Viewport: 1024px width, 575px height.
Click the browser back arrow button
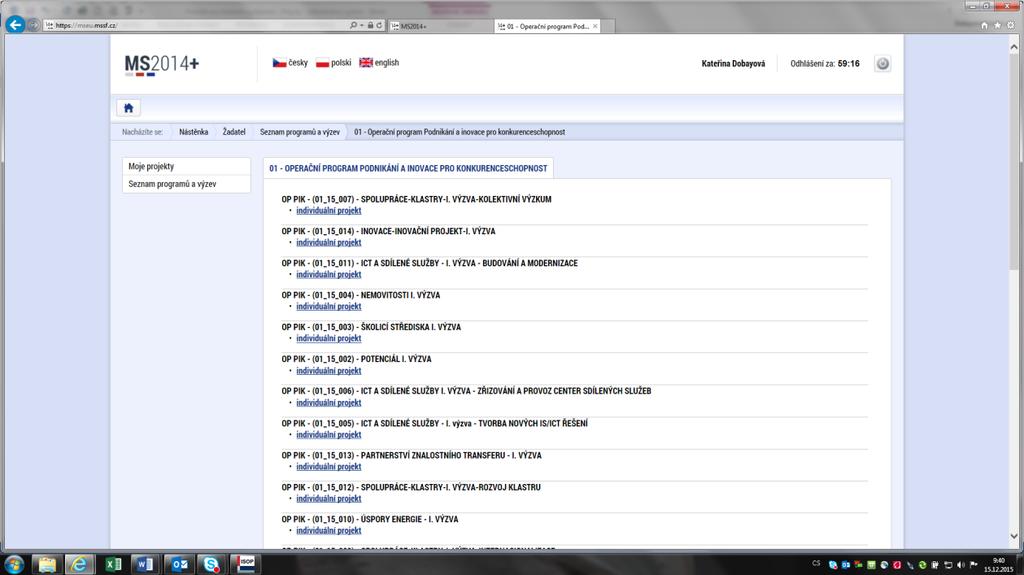pos(15,25)
